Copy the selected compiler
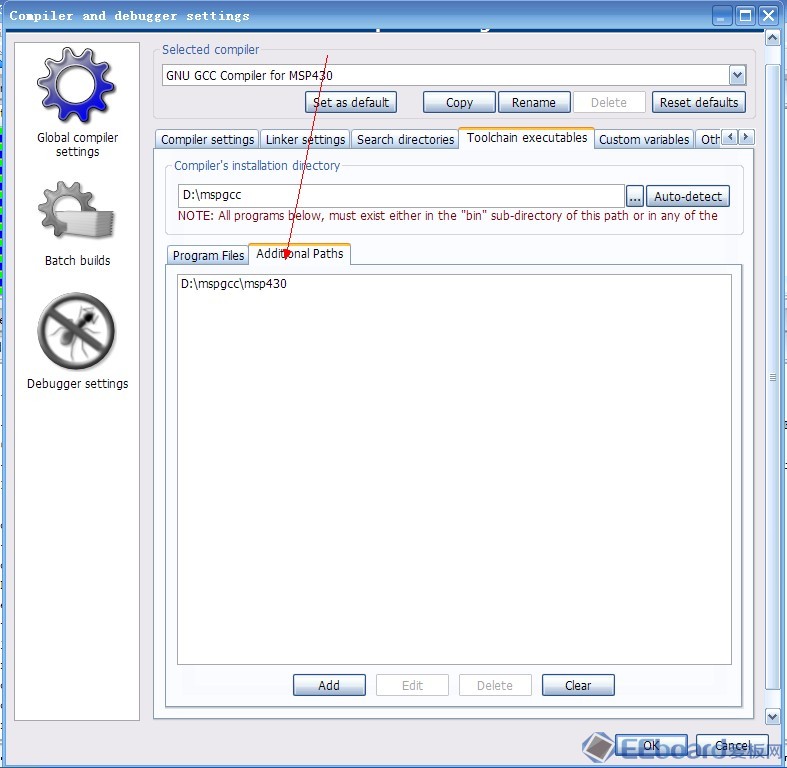787x768 pixels. tap(459, 102)
